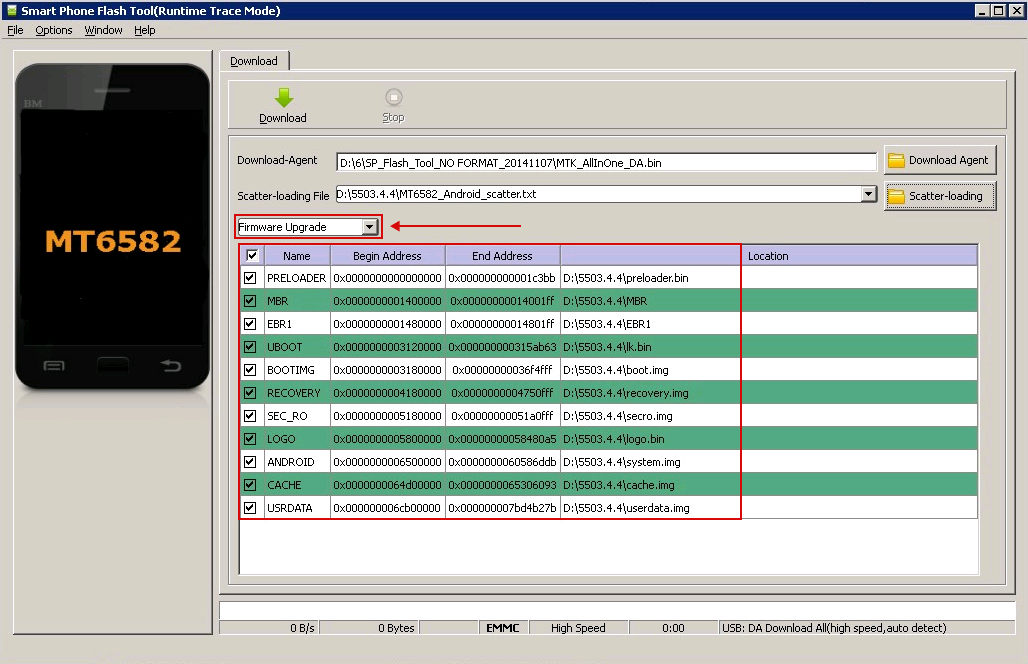The height and width of the screenshot is (664, 1028).
Task: Click the Scatter-loading folder button
Action: coord(939,196)
